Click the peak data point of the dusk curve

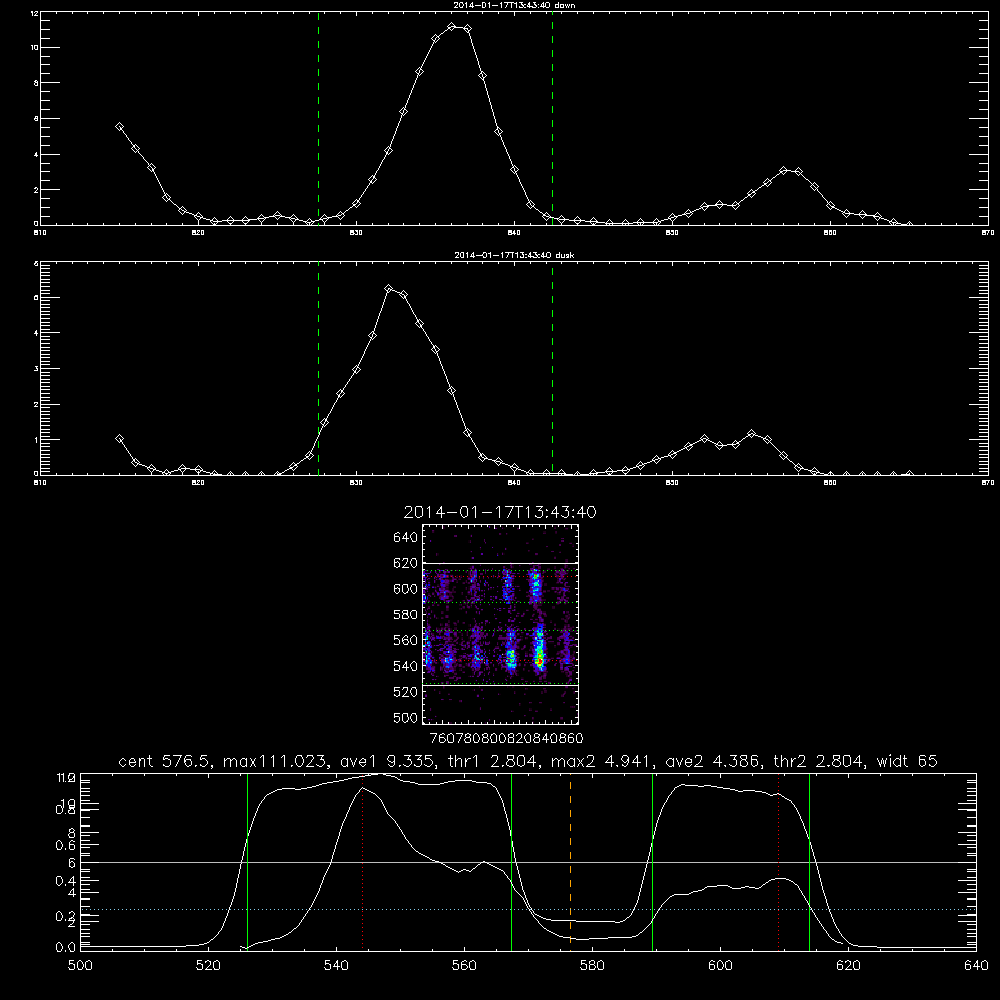(388, 289)
